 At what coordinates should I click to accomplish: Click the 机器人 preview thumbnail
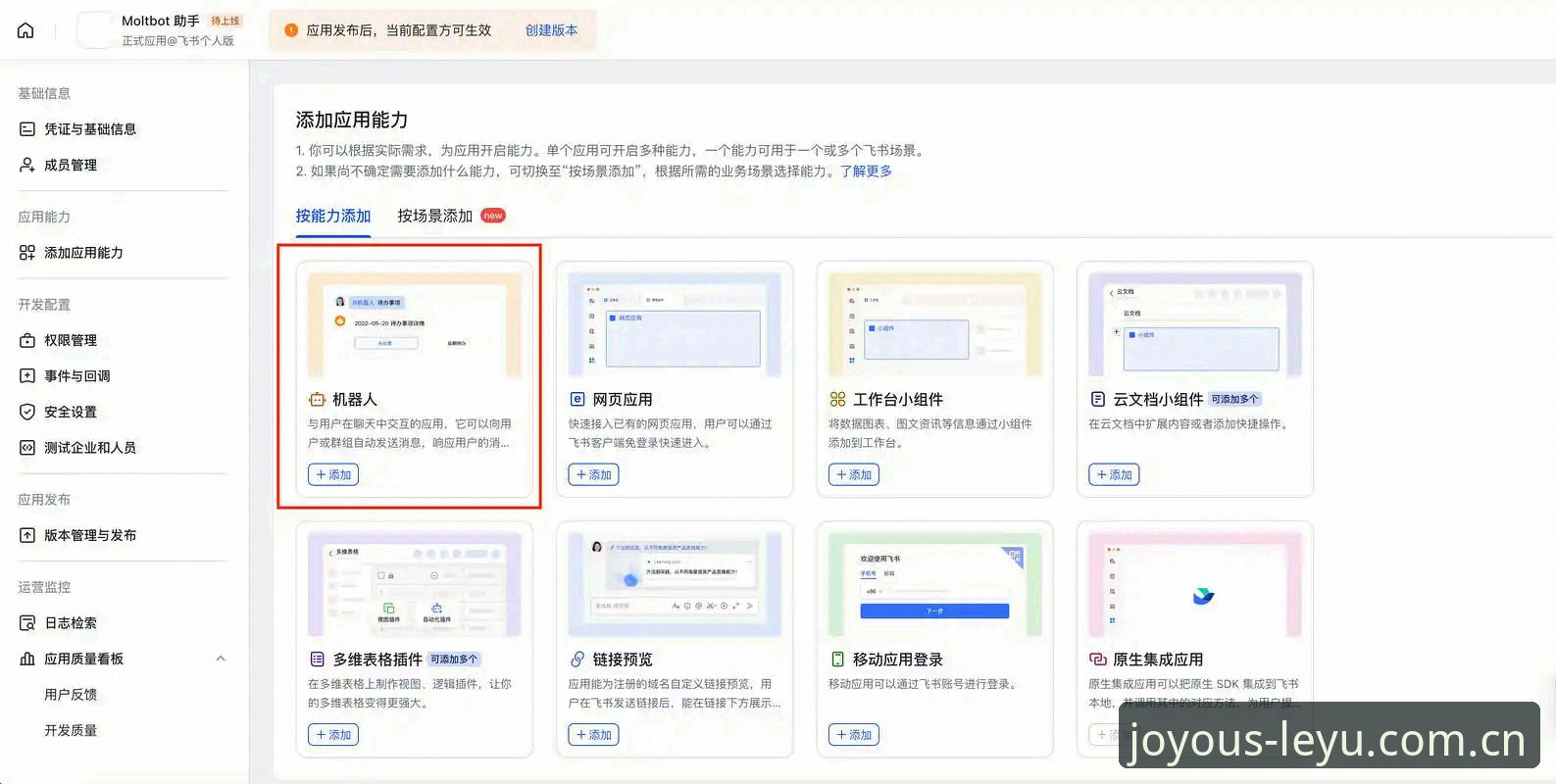point(415,324)
